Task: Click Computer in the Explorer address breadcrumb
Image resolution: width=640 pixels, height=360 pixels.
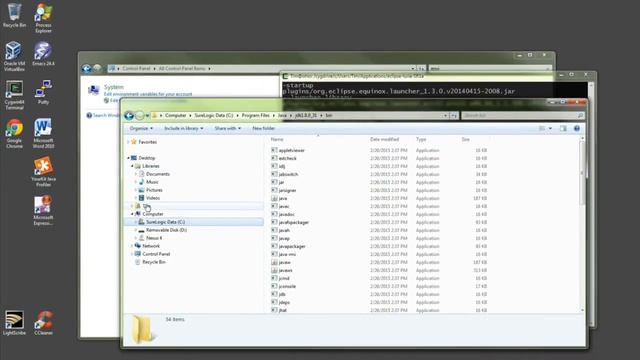Action: pos(176,116)
